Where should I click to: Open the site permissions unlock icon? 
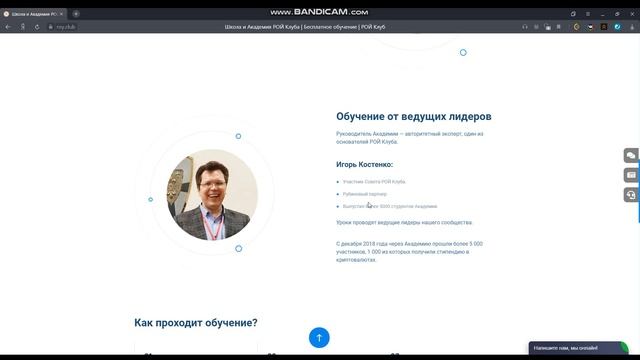pyautogui.click(x=547, y=27)
